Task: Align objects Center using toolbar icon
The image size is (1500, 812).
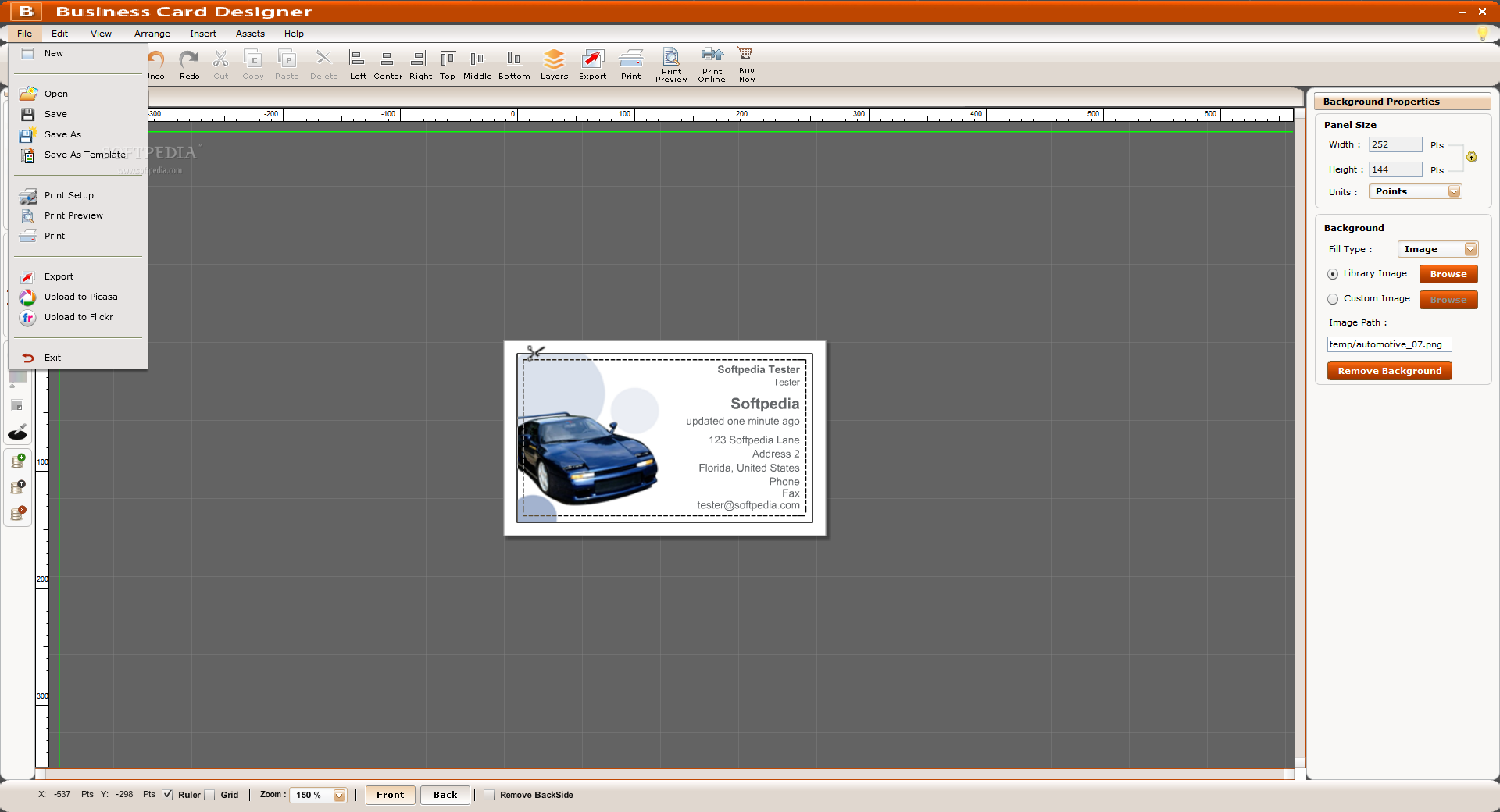Action: [x=387, y=65]
